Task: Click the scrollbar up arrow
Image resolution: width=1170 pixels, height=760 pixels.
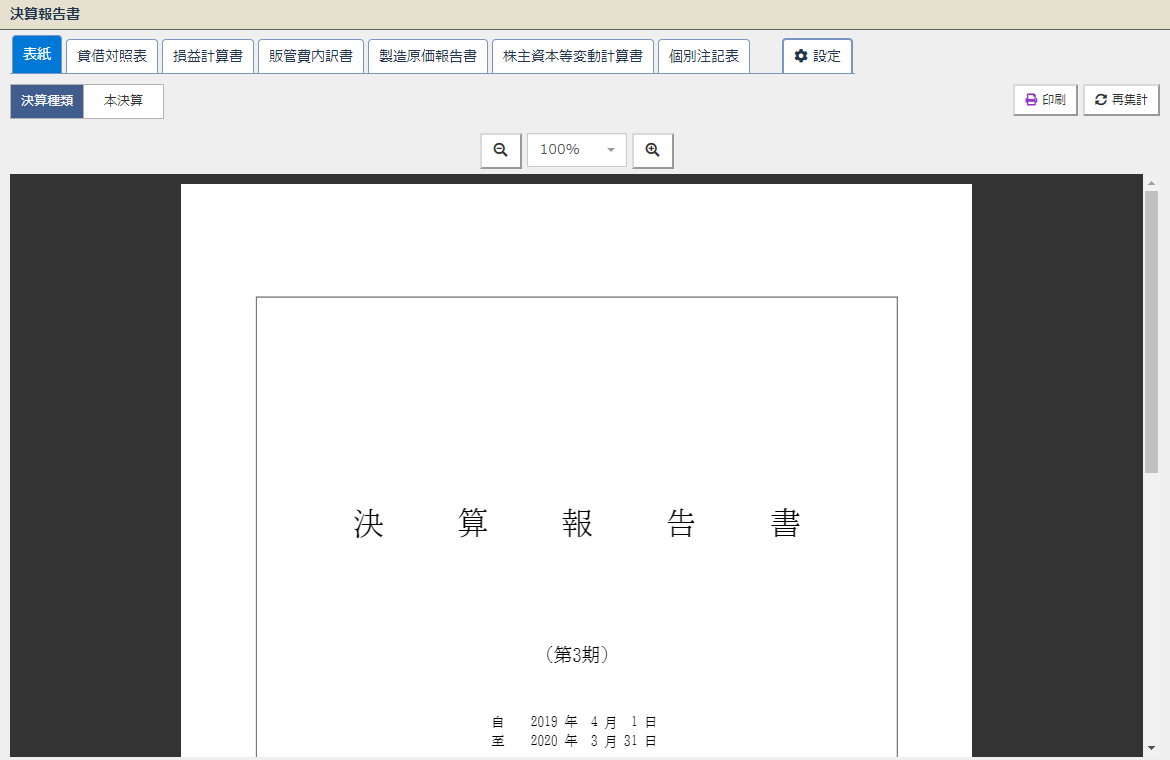Action: (1151, 183)
